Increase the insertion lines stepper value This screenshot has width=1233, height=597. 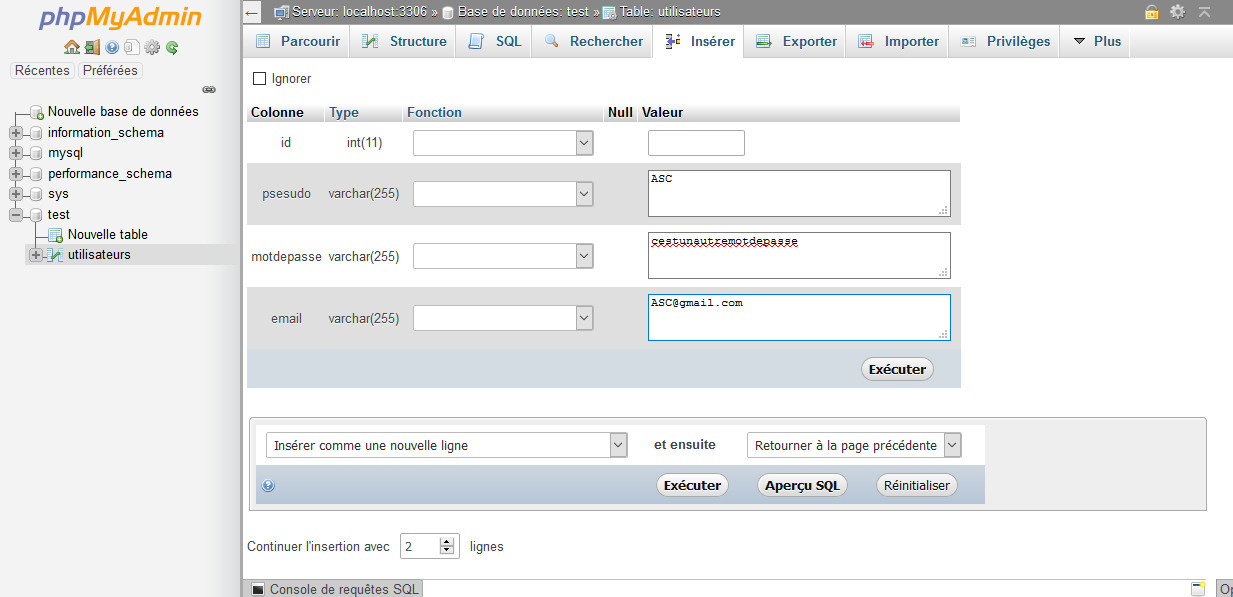(447, 542)
